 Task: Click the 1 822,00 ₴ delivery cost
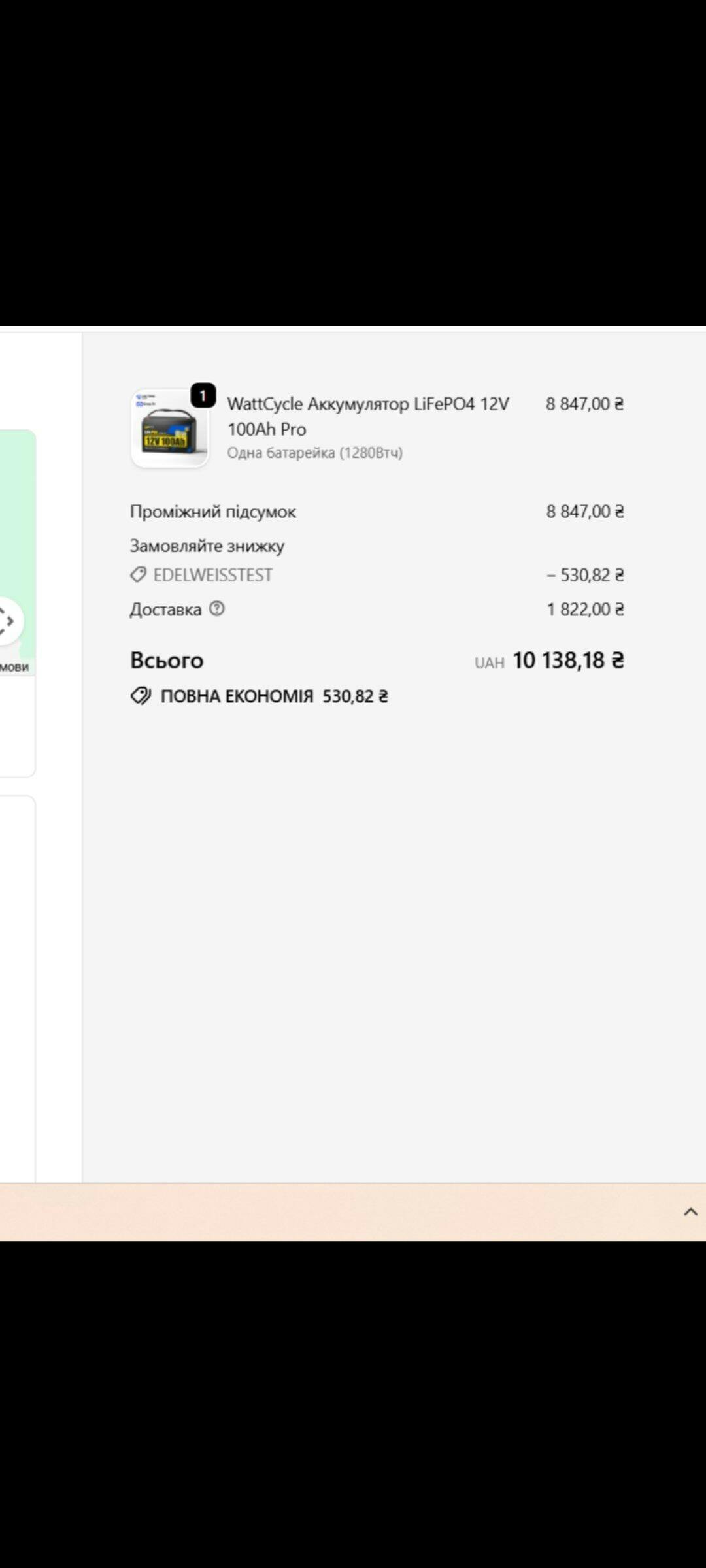coord(585,610)
